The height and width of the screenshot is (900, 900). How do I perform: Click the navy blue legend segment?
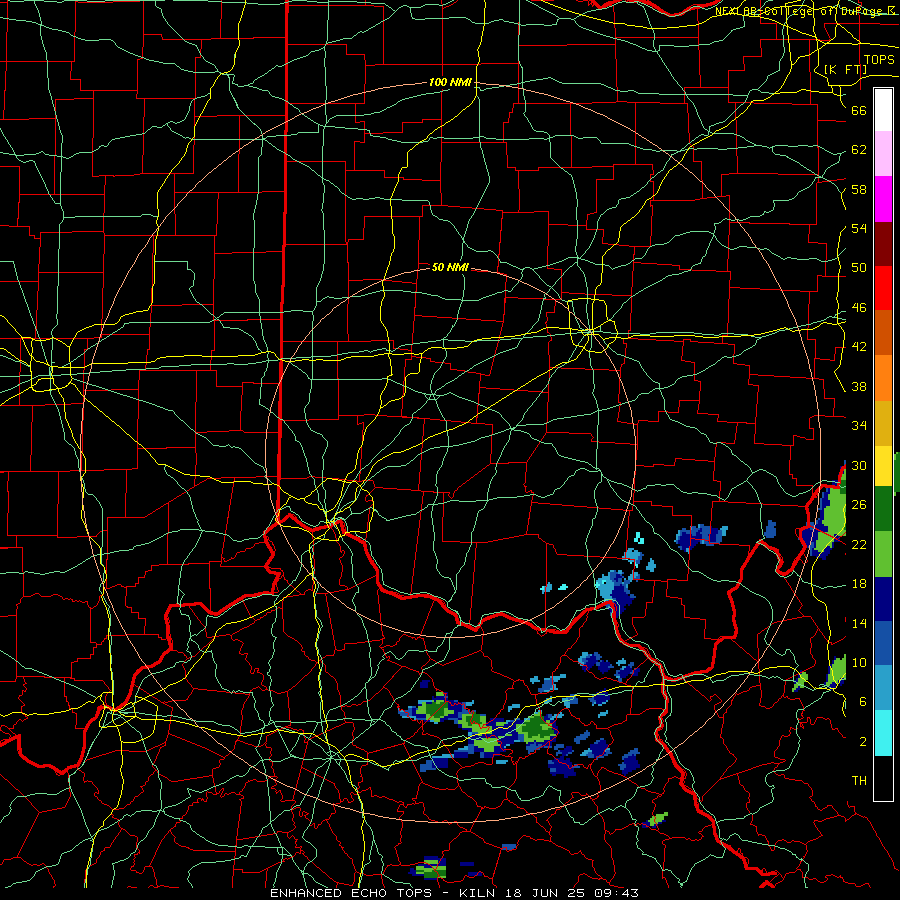pos(883,599)
